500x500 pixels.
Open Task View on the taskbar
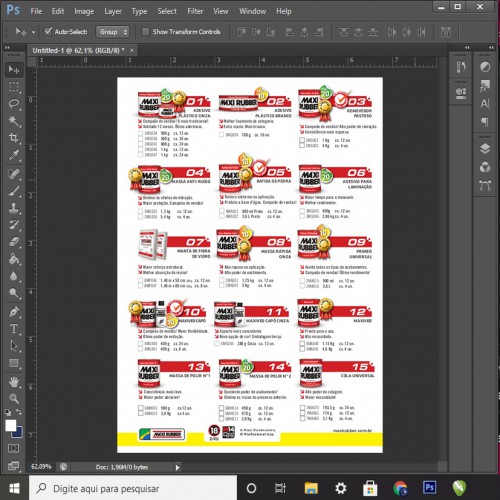tap(280, 489)
